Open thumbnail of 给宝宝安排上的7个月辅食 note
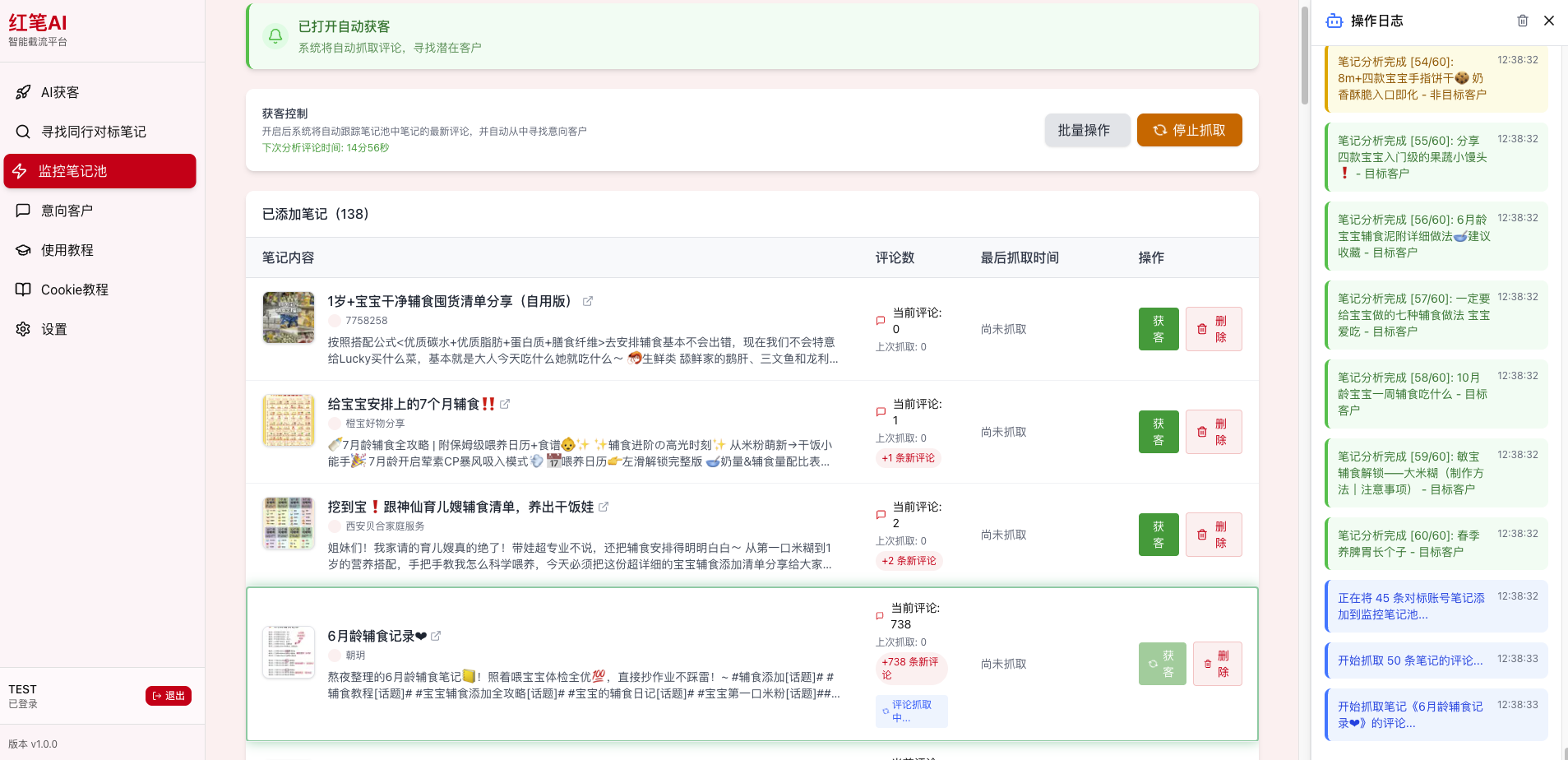Viewport: 1568px width, 760px height. pyautogui.click(x=289, y=420)
